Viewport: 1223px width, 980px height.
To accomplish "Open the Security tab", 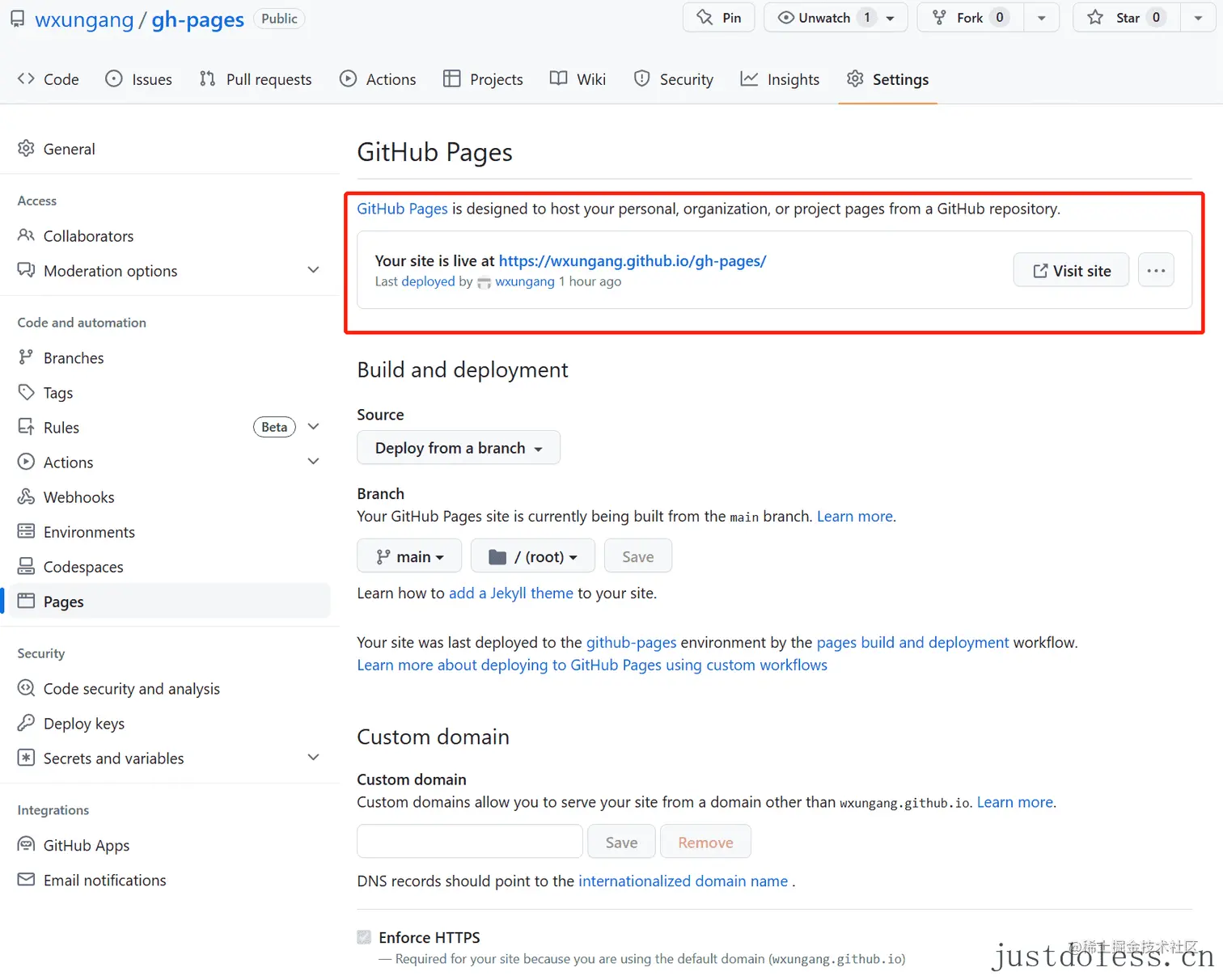I will 674,79.
